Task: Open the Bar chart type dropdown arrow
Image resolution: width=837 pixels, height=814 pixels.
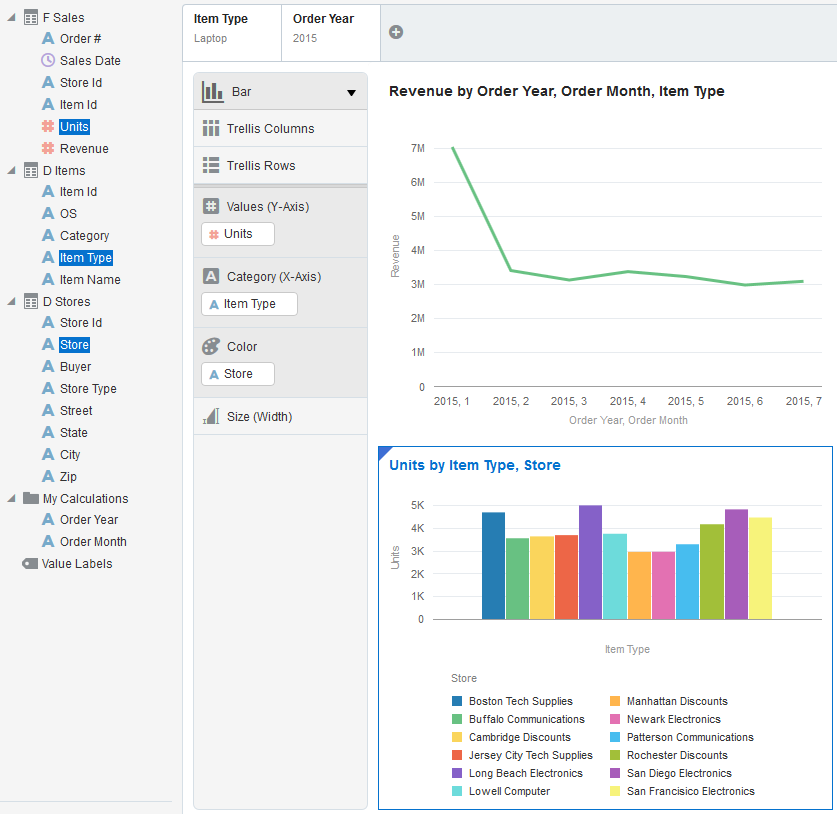Action: point(351,93)
